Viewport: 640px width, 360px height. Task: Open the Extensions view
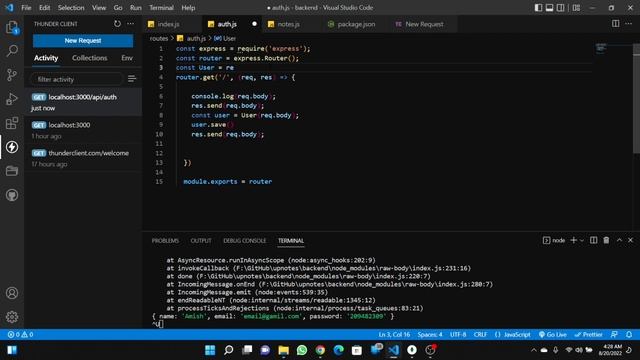coord(12,123)
